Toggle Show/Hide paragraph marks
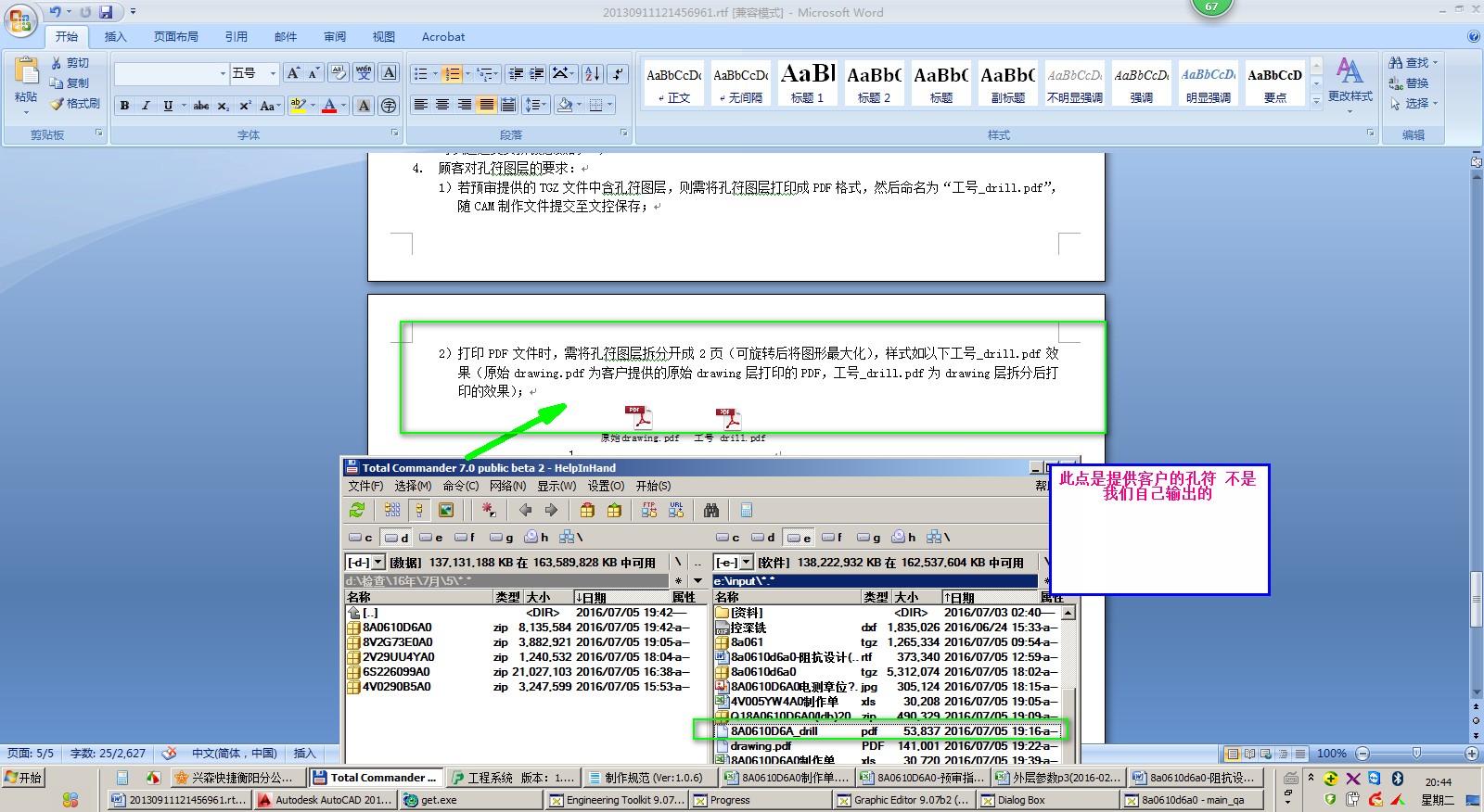The height and width of the screenshot is (812, 1484). click(x=619, y=73)
